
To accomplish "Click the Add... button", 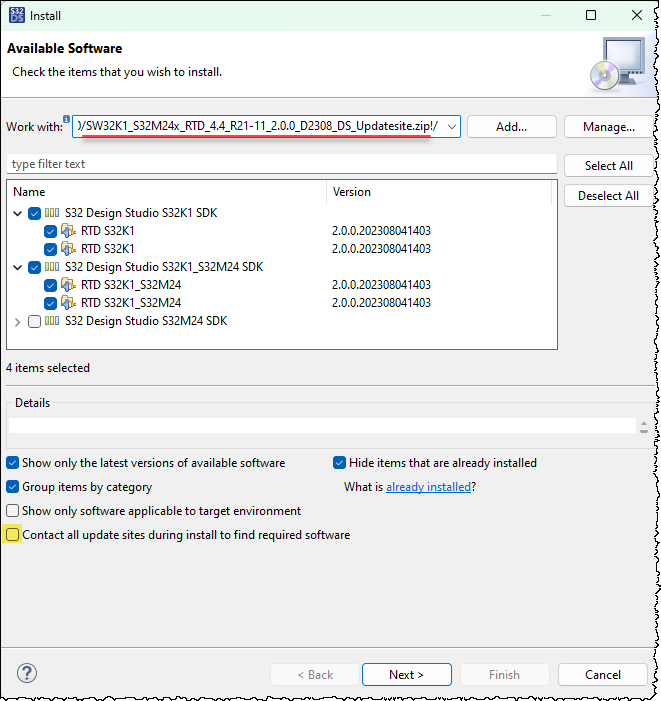I will pos(512,127).
